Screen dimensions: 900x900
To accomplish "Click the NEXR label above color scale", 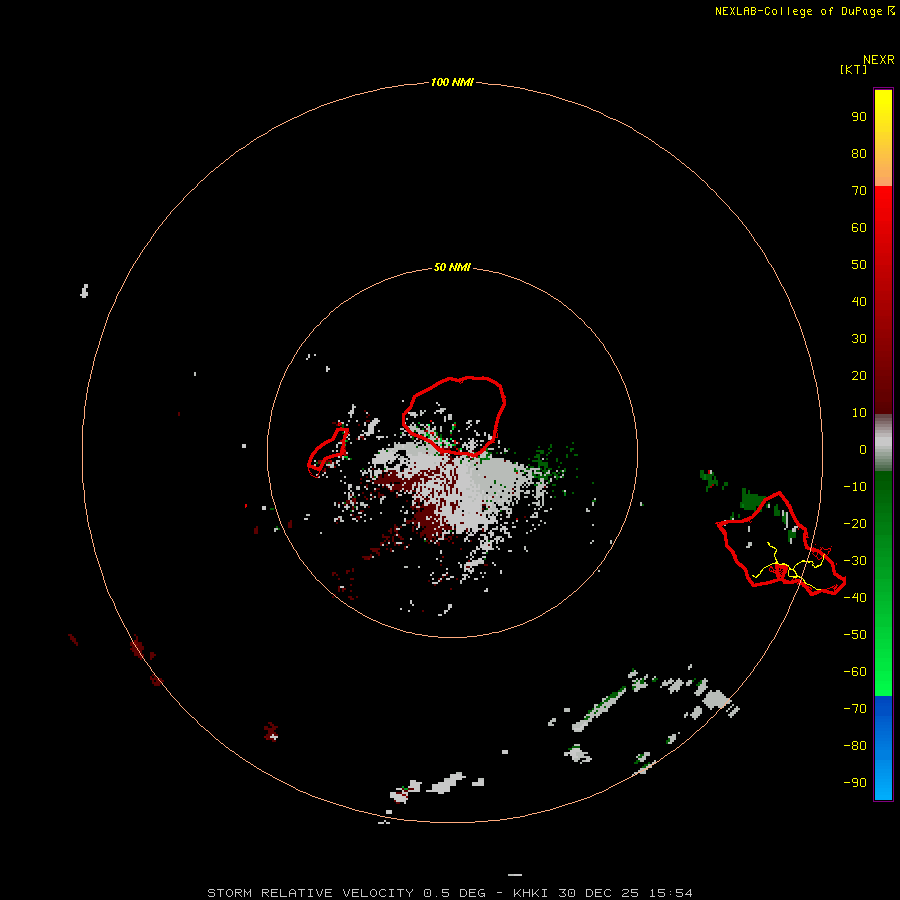I will point(878,60).
